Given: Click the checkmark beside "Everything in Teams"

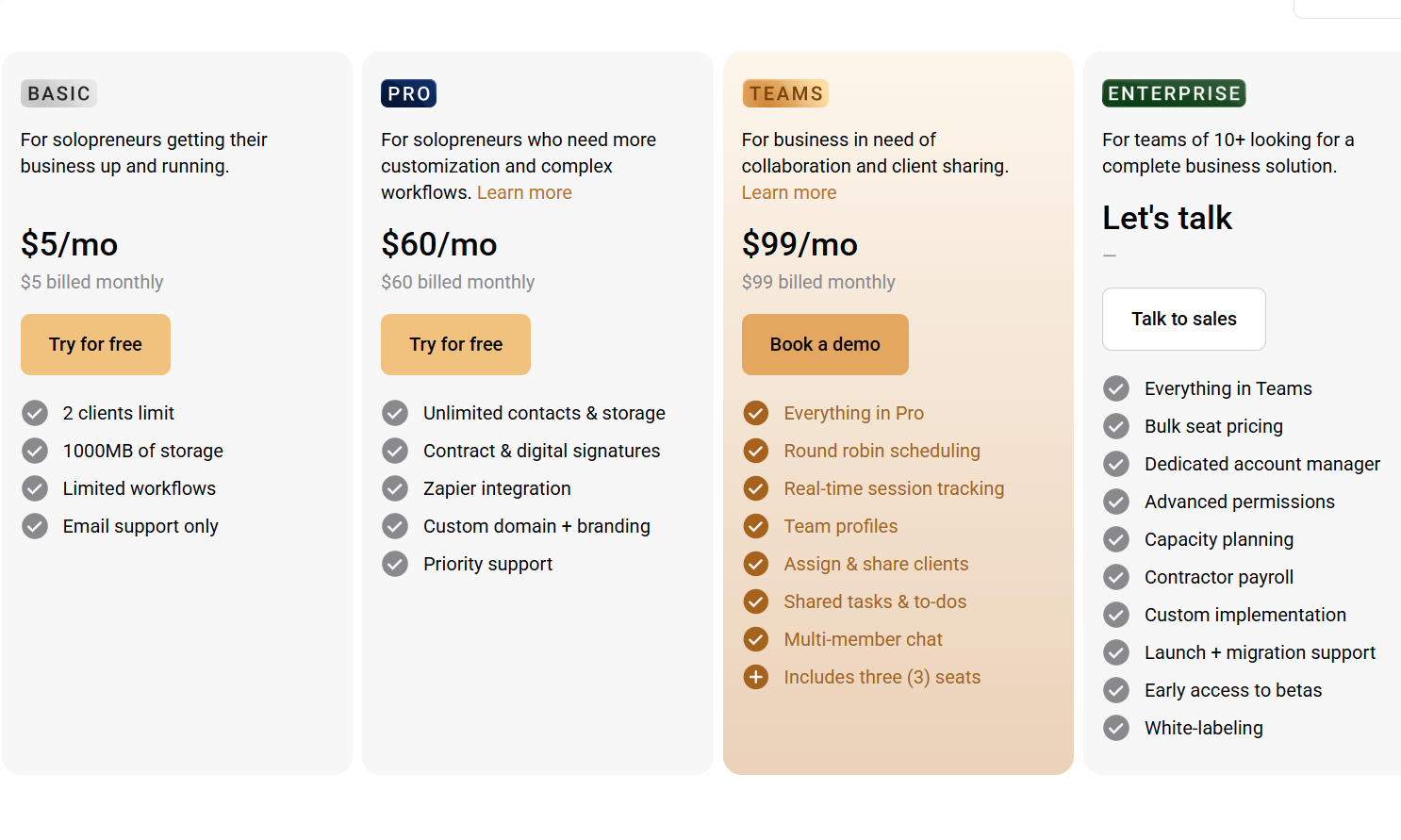Looking at the screenshot, I should (1116, 388).
